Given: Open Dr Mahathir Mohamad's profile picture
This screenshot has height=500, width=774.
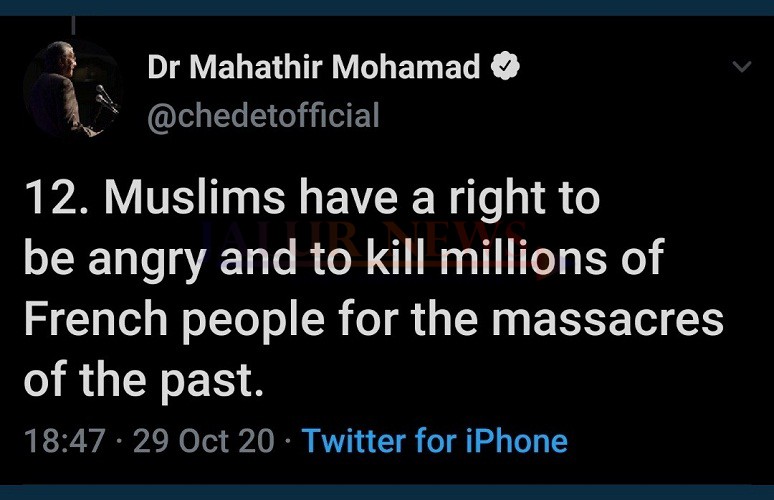Looking at the screenshot, I should point(73,89).
